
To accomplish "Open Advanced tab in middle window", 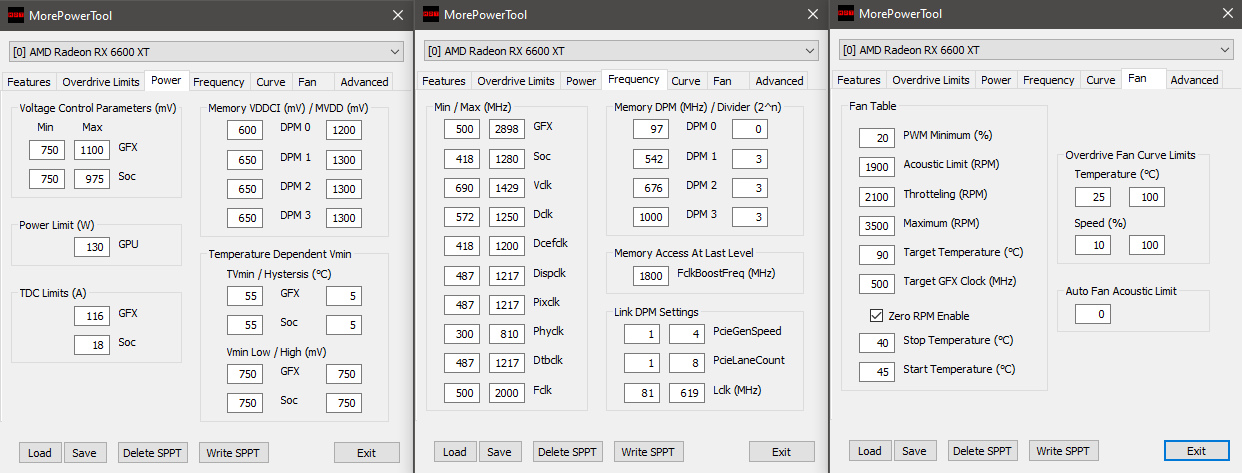I will pyautogui.click(x=779, y=82).
